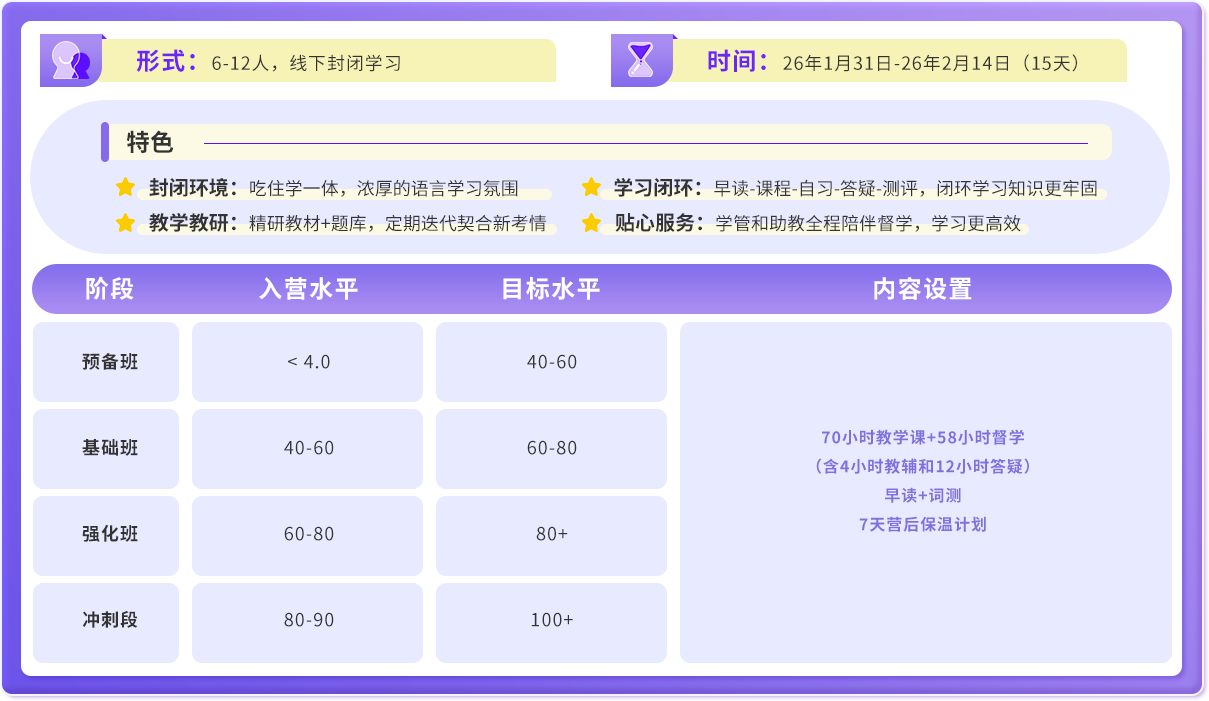Click the 100+ target level cell
The image size is (1209, 701).
click(551, 621)
